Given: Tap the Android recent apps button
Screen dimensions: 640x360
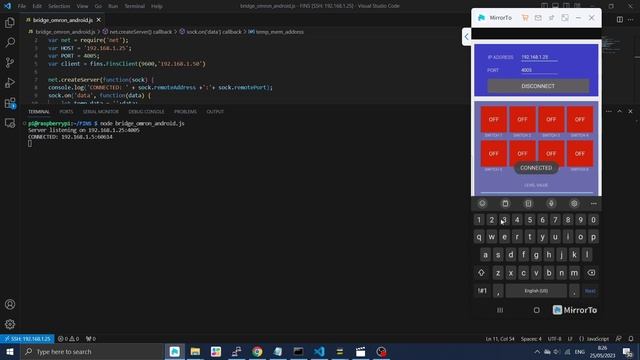Looking at the screenshot, I should pyautogui.click(x=500, y=310).
